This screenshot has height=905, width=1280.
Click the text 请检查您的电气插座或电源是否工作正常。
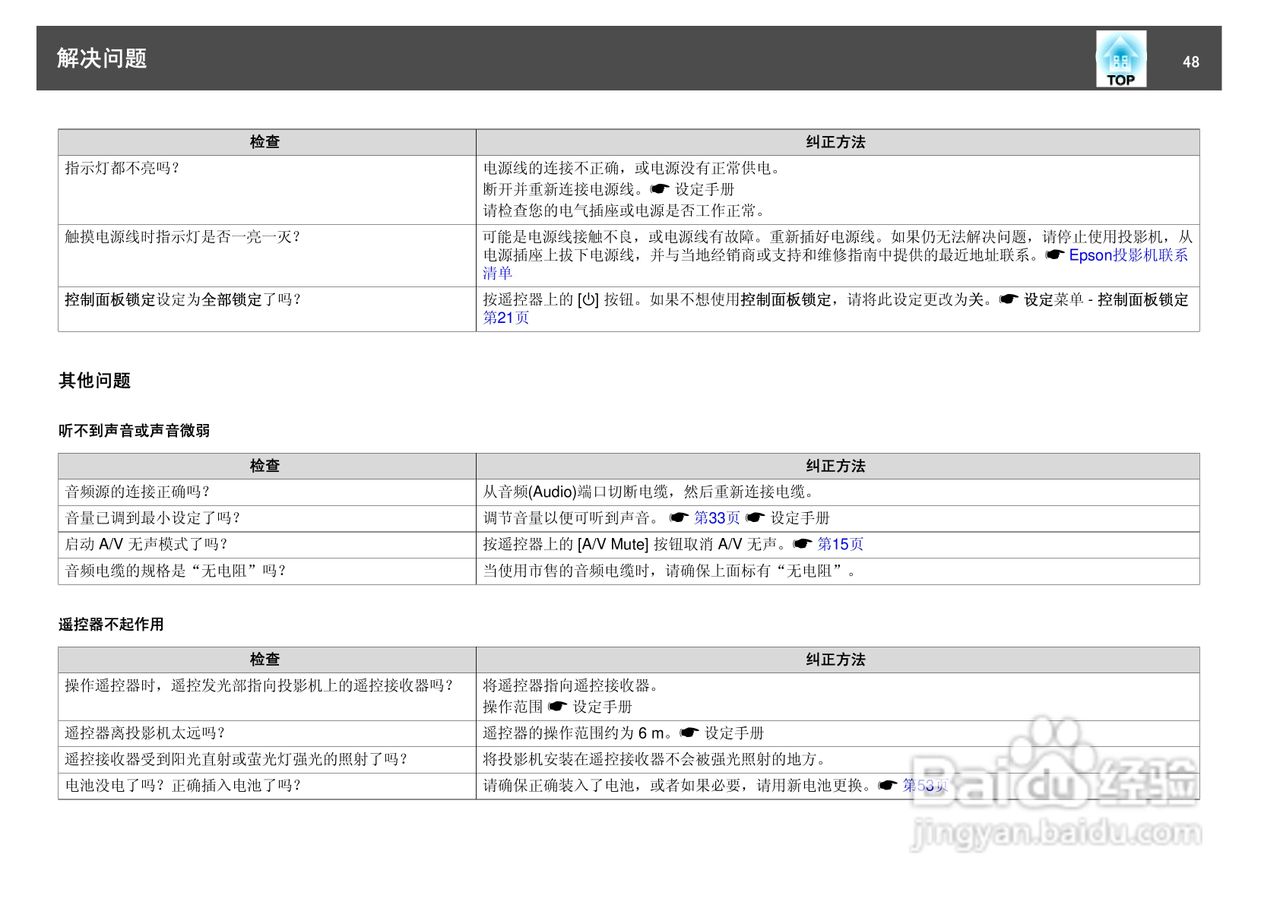coord(625,211)
